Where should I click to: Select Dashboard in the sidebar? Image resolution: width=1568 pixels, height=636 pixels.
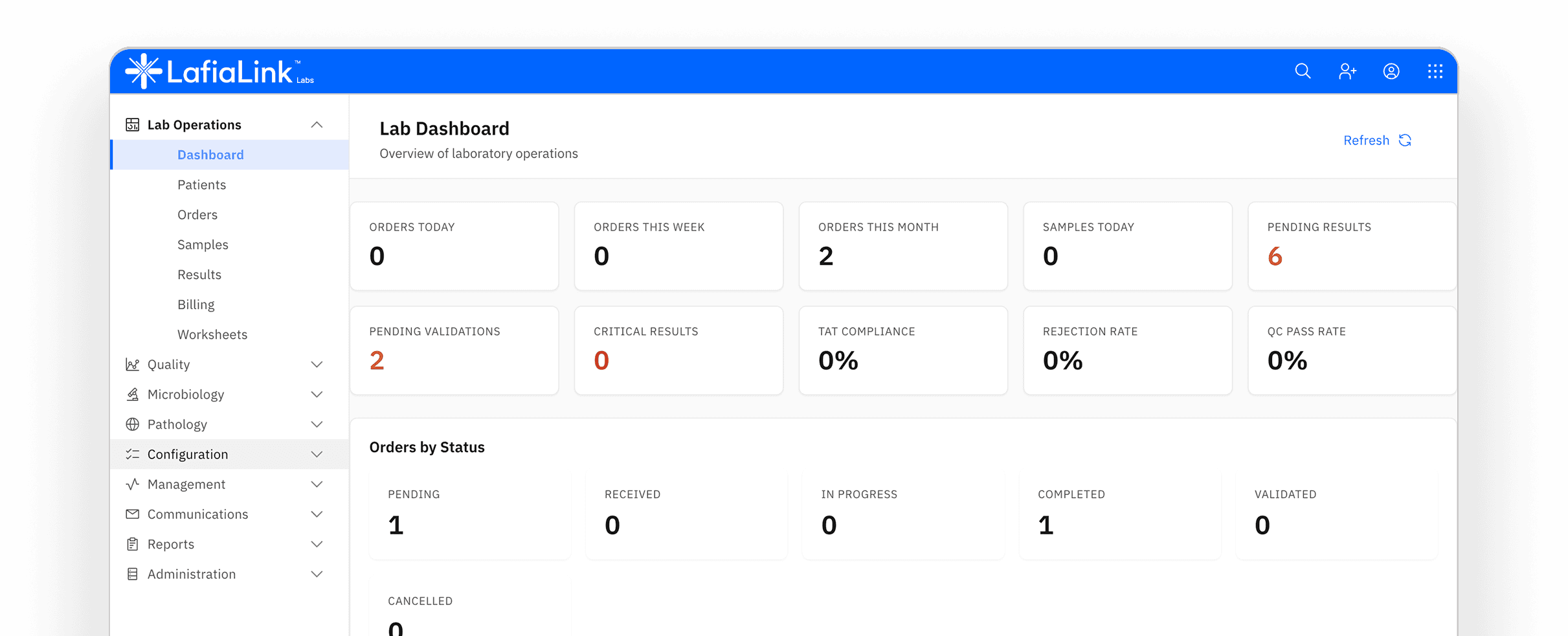coord(230,155)
